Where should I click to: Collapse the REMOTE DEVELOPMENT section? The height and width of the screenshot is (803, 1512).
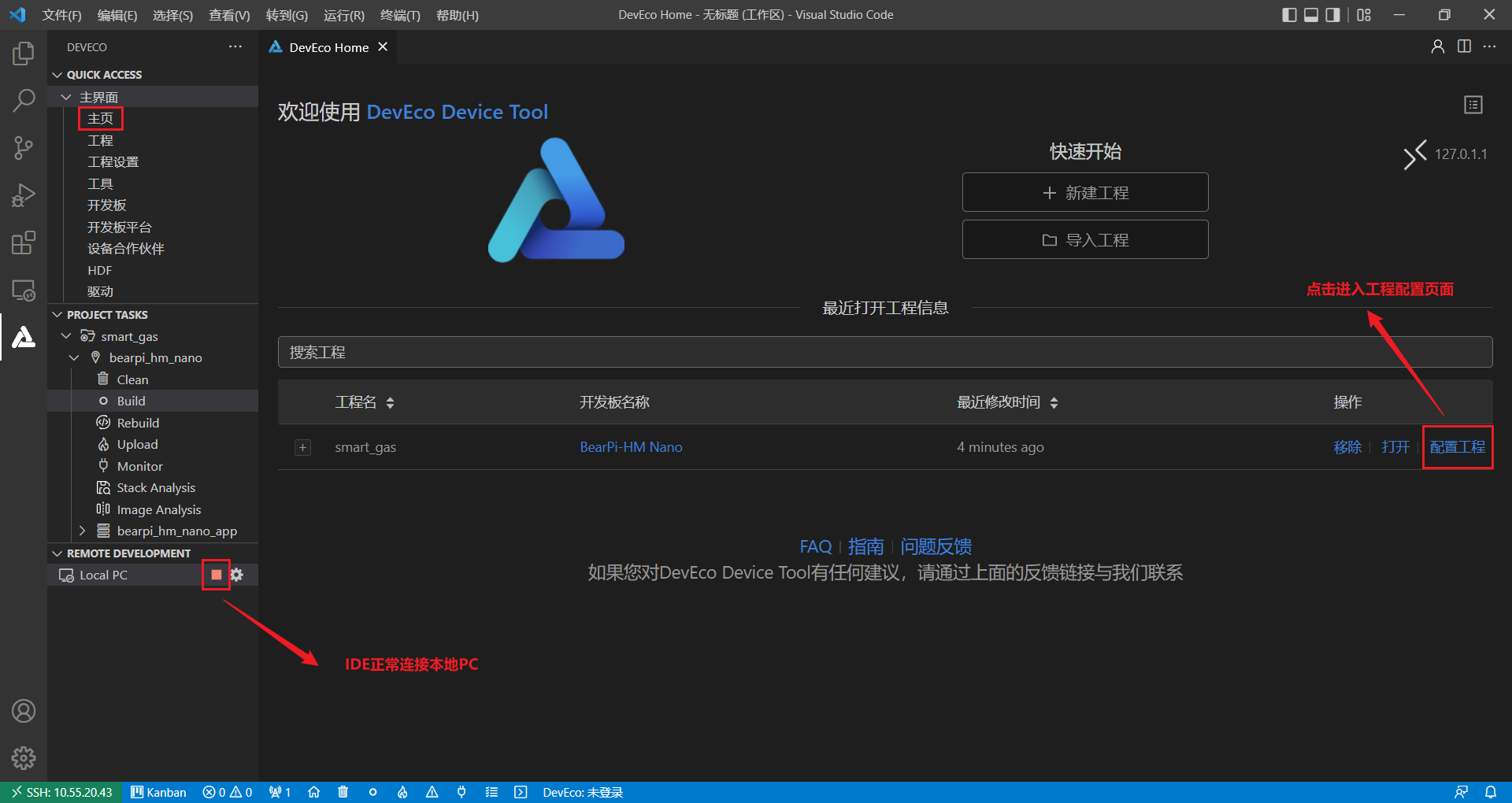[57, 553]
